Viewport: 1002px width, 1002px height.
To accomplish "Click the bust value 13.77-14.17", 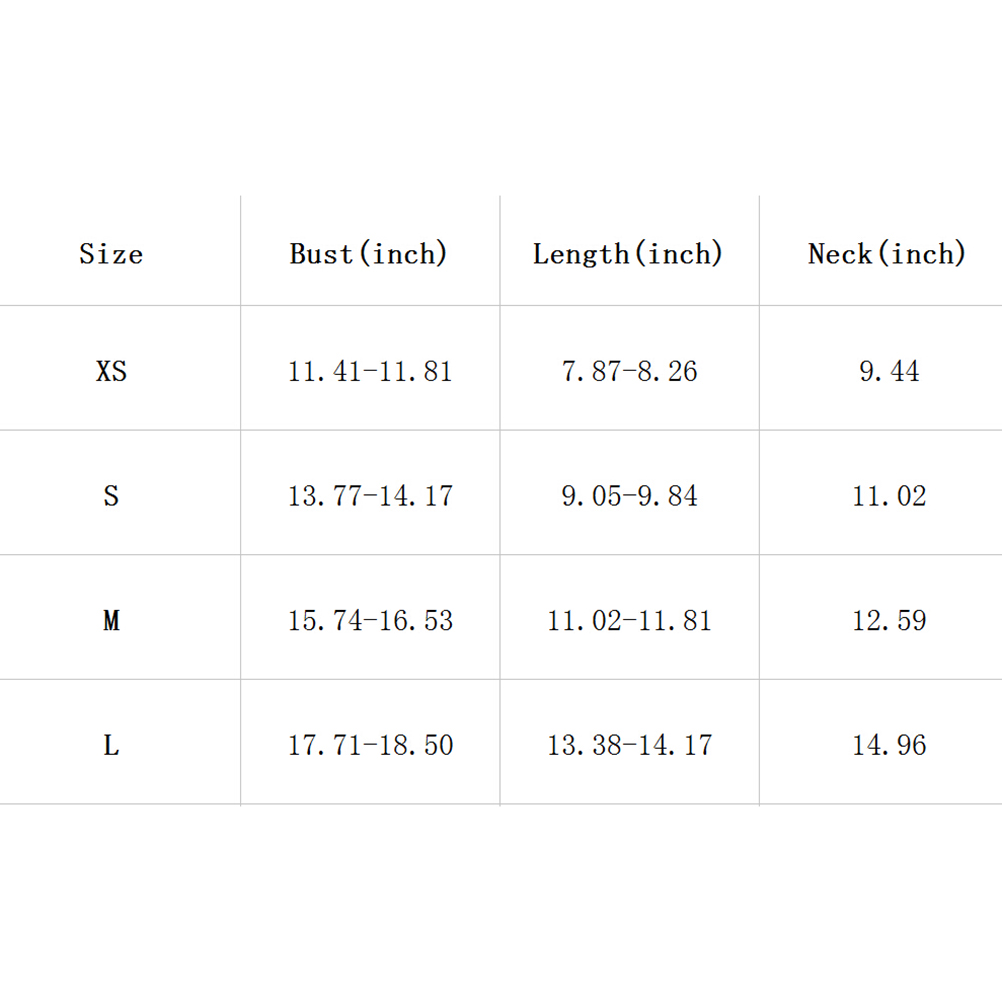I will click(x=370, y=496).
